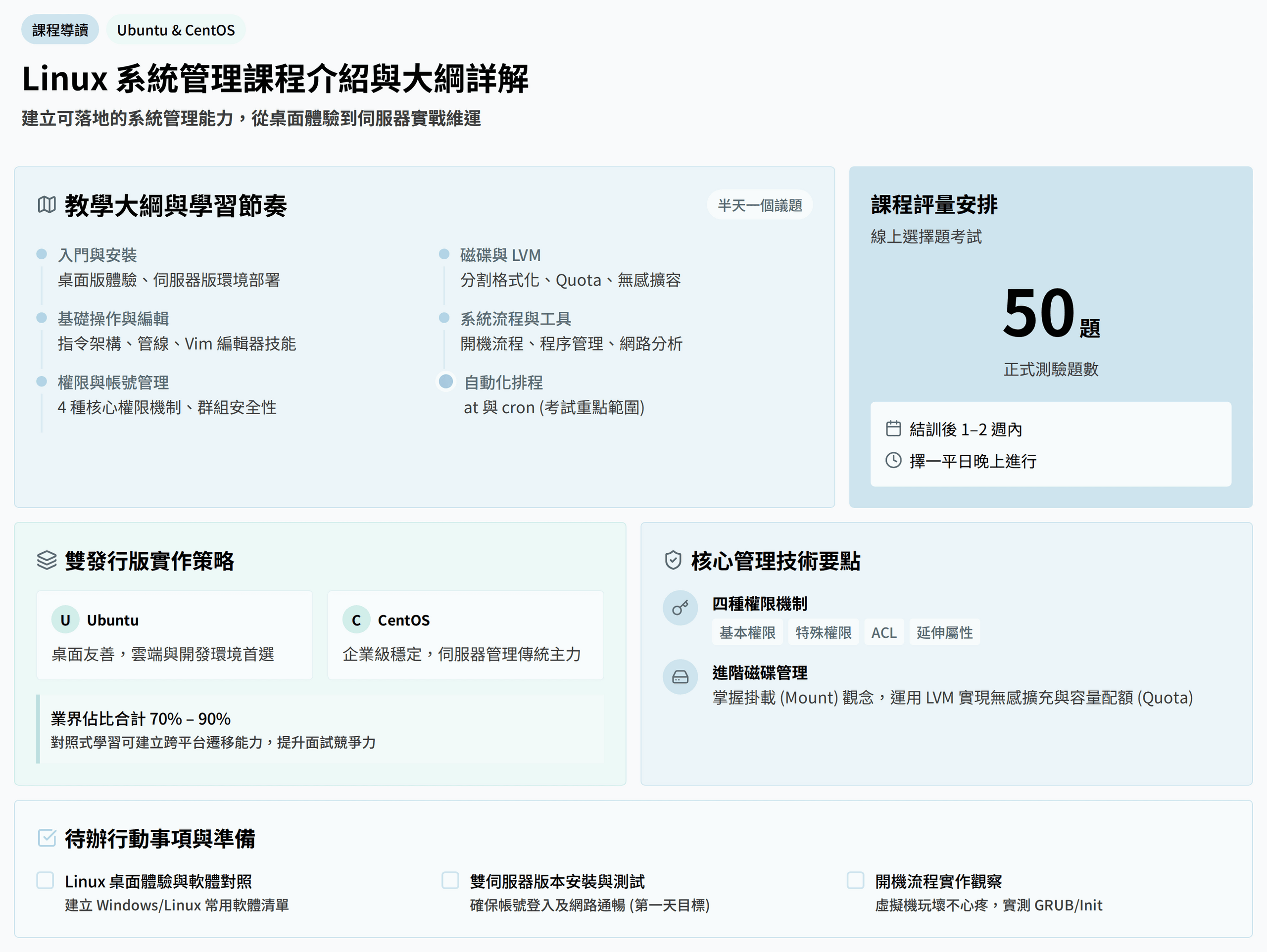Check the 開機流程實作觀察 checkbox
Viewport: 1267px width, 952px height.
click(855, 880)
